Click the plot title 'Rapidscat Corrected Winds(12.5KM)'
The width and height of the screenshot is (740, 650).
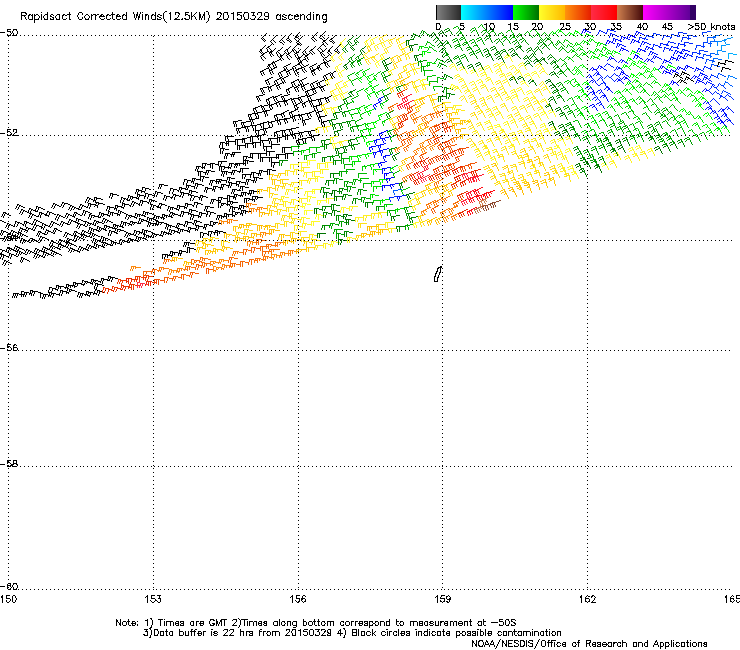(115, 17)
